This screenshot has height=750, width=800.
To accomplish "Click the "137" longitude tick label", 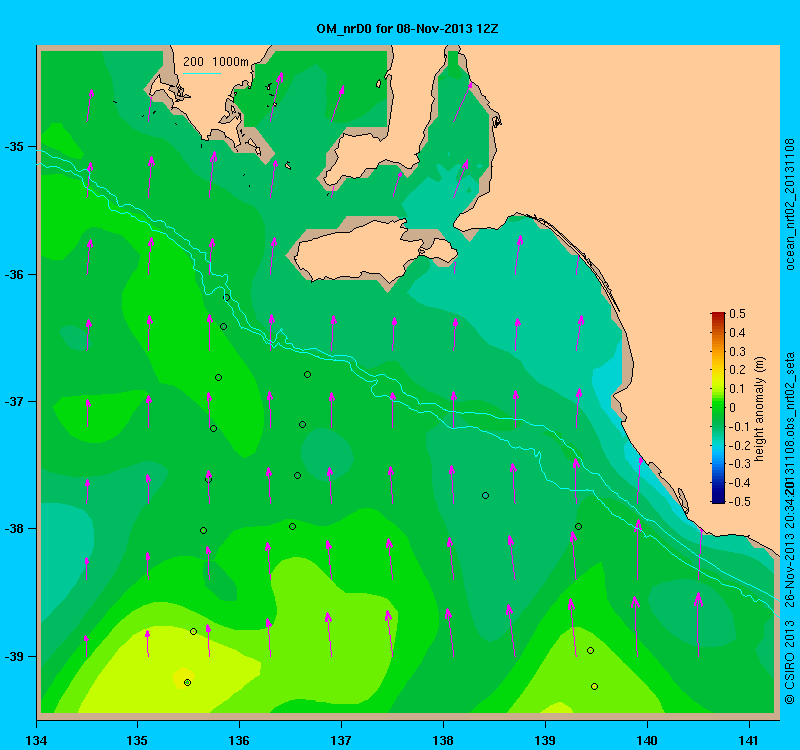I will click(341, 740).
